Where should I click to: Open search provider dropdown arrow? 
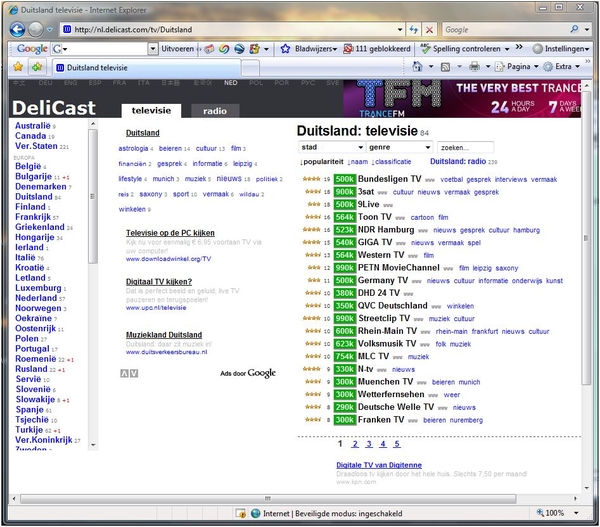tap(587, 29)
